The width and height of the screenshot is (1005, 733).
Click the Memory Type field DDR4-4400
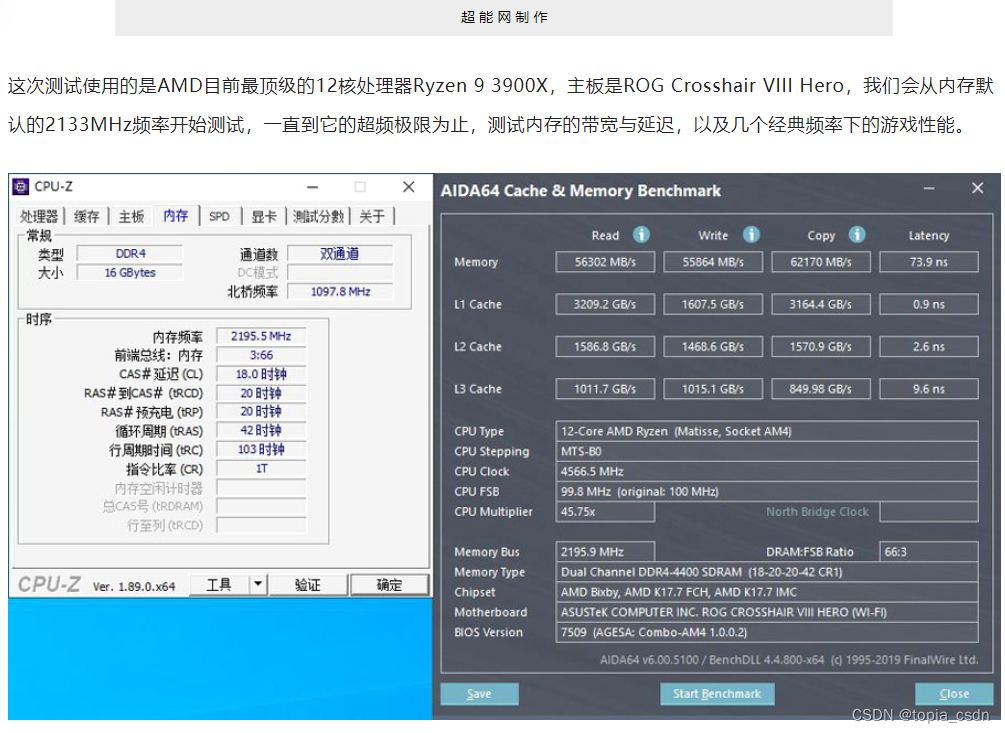[767, 572]
